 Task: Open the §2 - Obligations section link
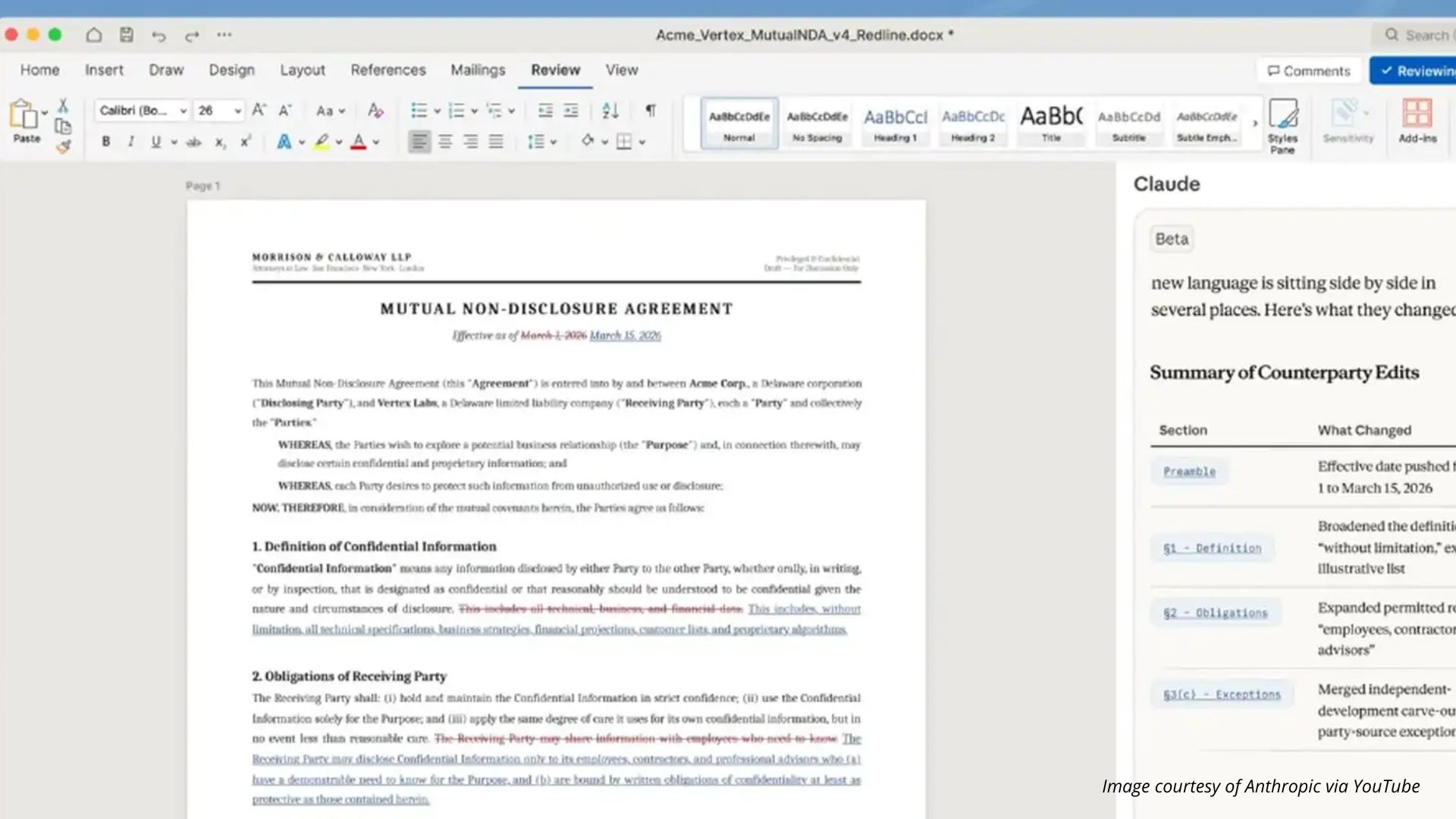click(1215, 613)
